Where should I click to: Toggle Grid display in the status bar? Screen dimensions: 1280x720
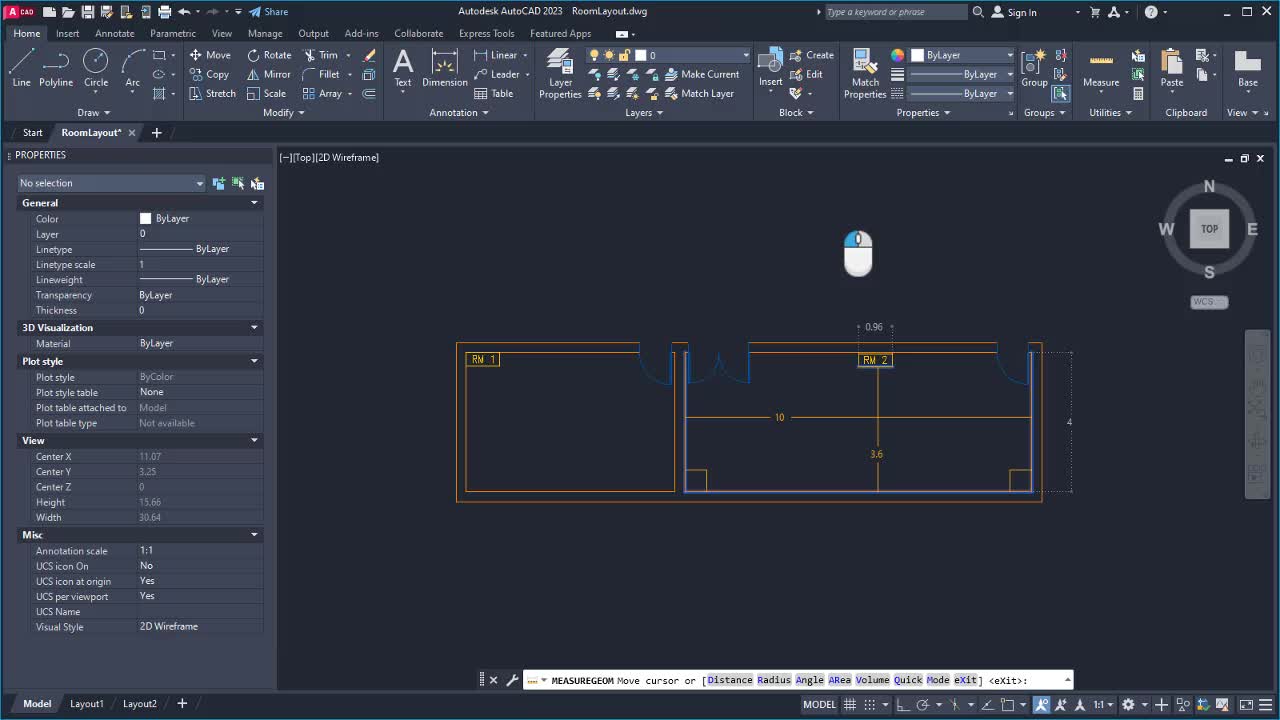[x=849, y=704]
